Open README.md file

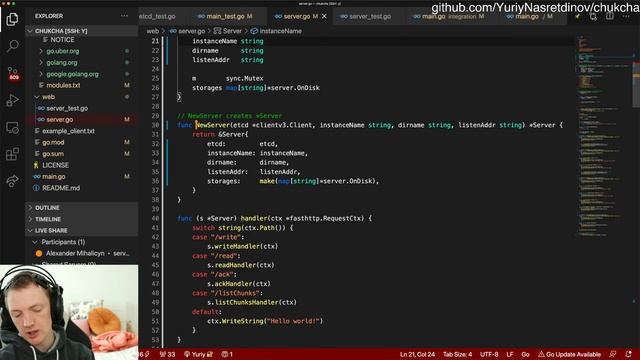point(61,188)
